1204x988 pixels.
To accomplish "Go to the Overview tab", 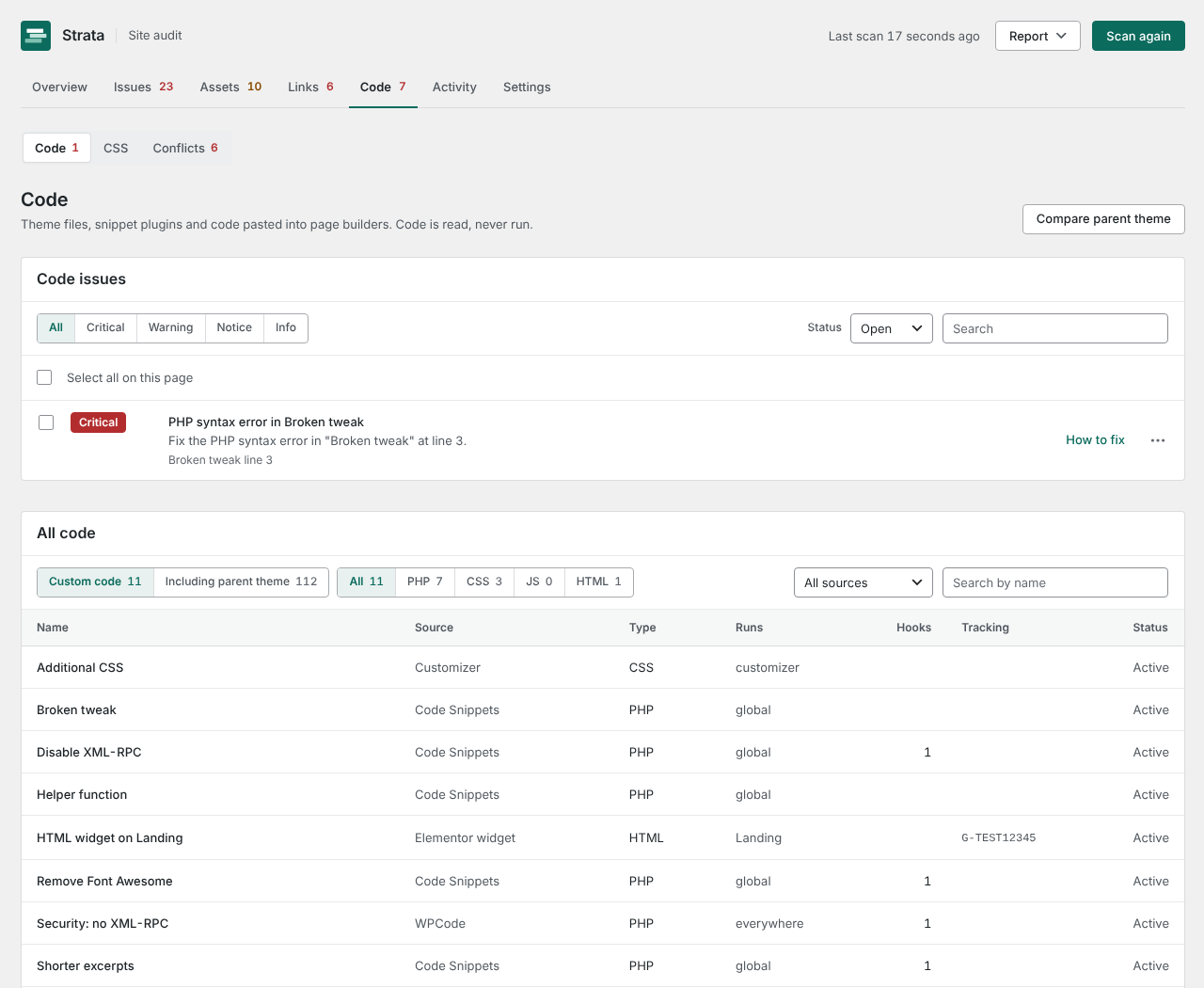I will point(59,87).
